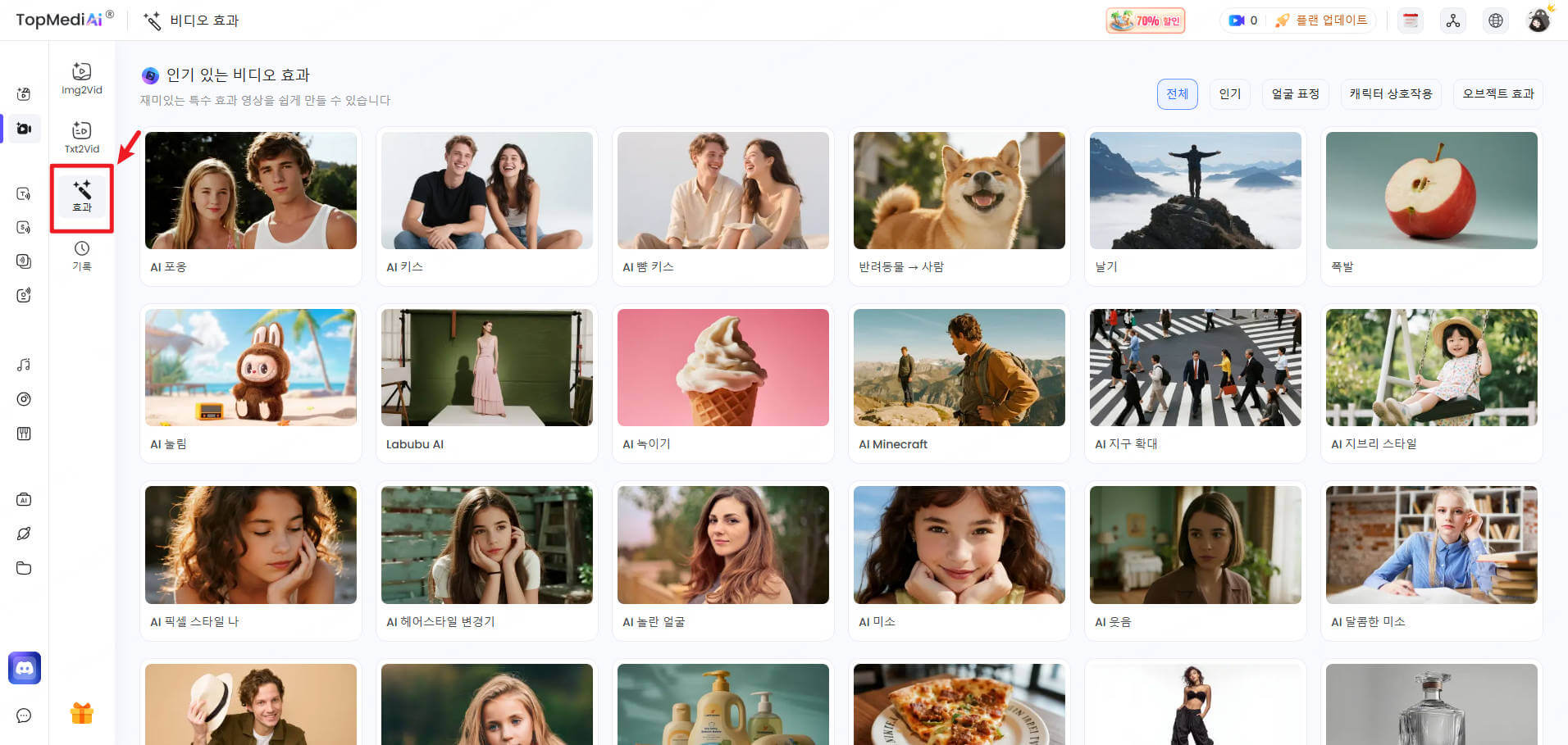1568x745 pixels.
Task: Click the 'Labubu AI' card label
Action: click(415, 444)
